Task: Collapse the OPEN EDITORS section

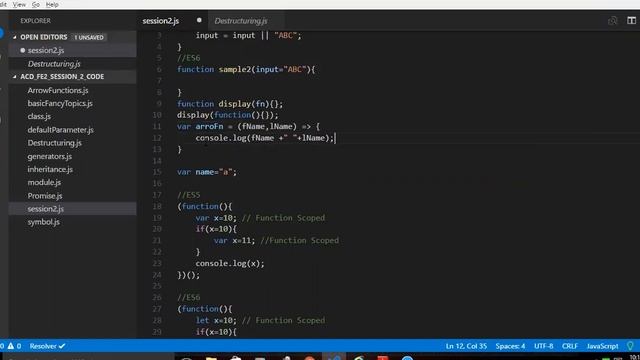Action: [15, 37]
